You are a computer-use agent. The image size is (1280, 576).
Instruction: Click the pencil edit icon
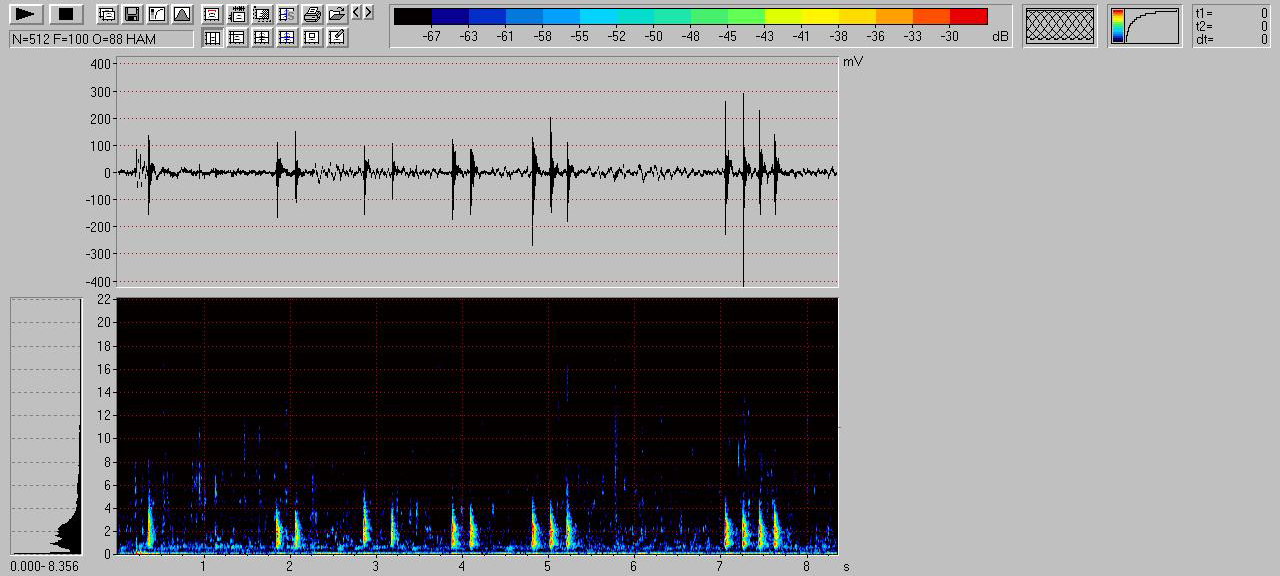(x=337, y=38)
